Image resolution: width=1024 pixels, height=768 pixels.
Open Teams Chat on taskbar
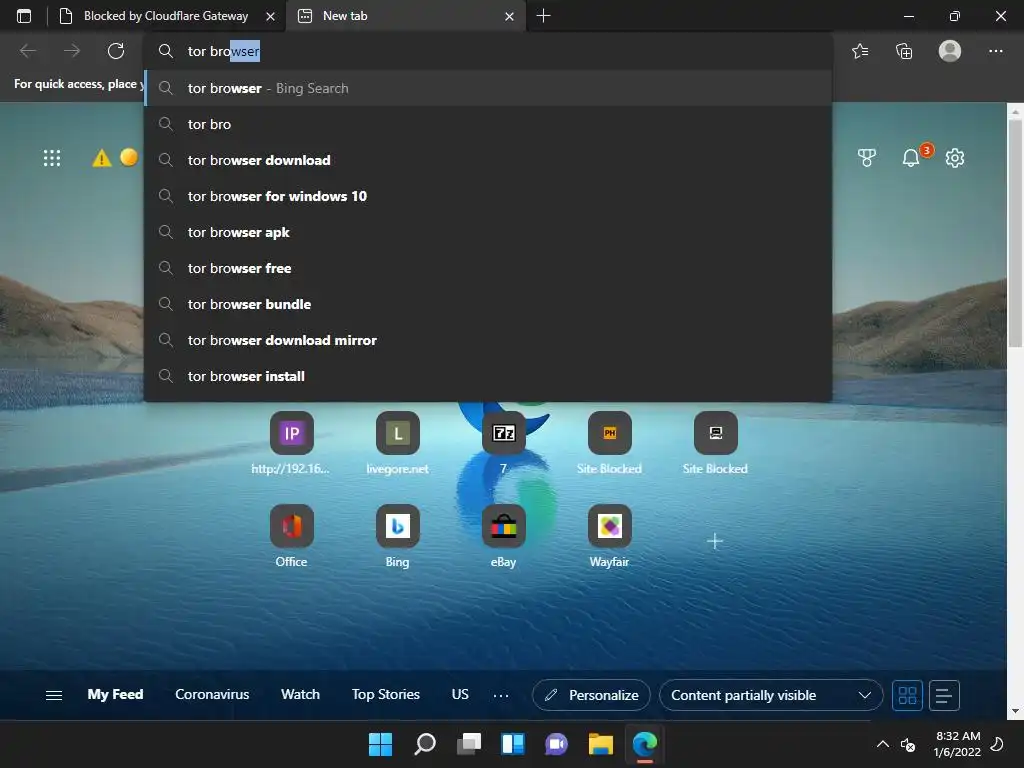(556, 744)
